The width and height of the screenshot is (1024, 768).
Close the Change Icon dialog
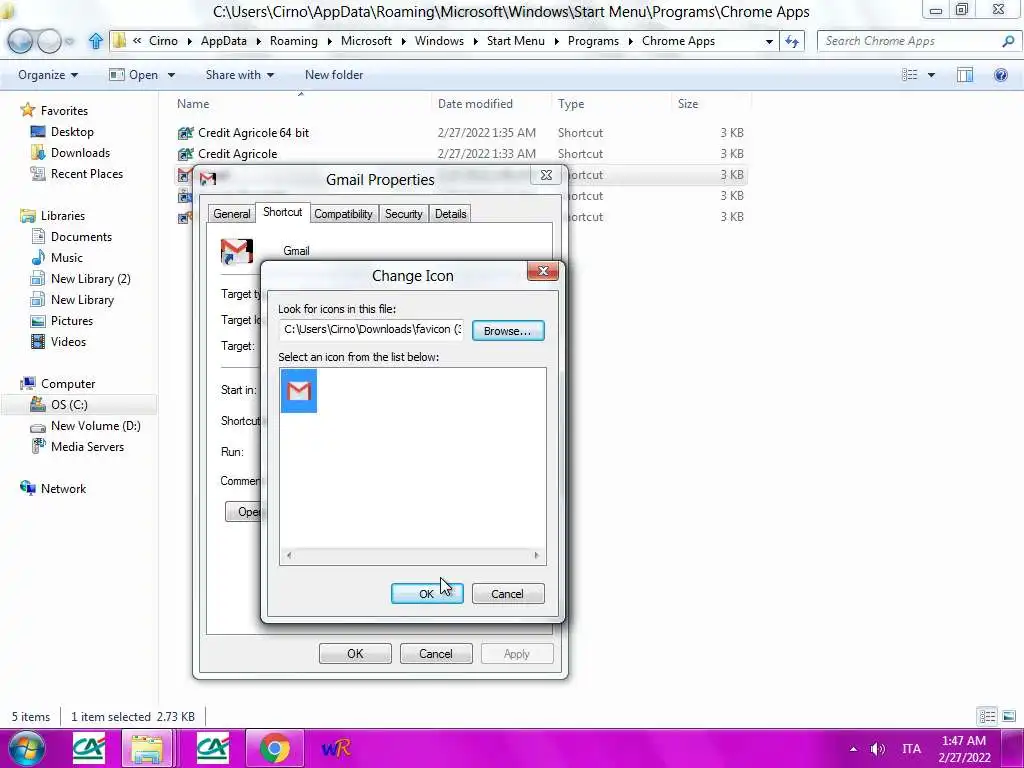[543, 271]
